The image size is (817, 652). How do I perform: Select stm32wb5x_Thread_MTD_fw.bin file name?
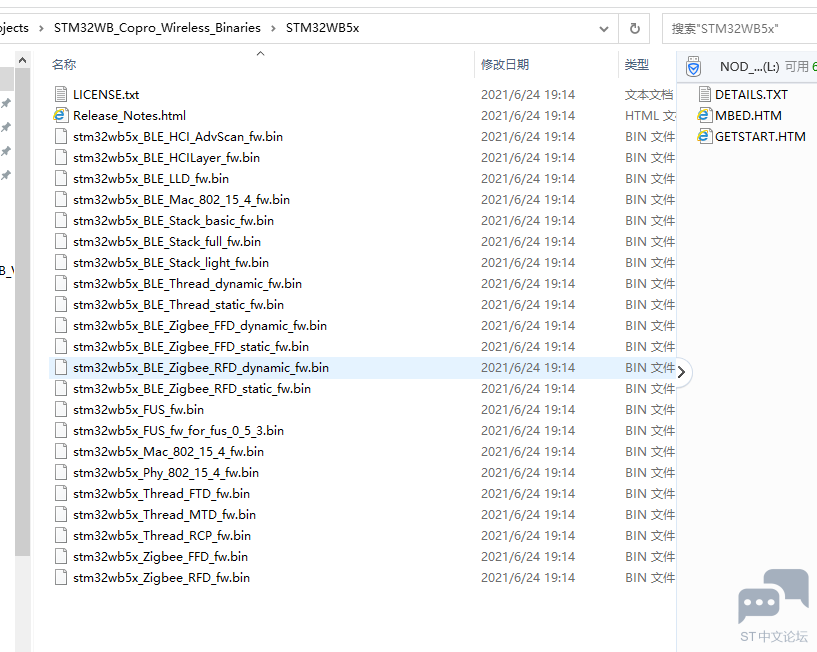(164, 514)
